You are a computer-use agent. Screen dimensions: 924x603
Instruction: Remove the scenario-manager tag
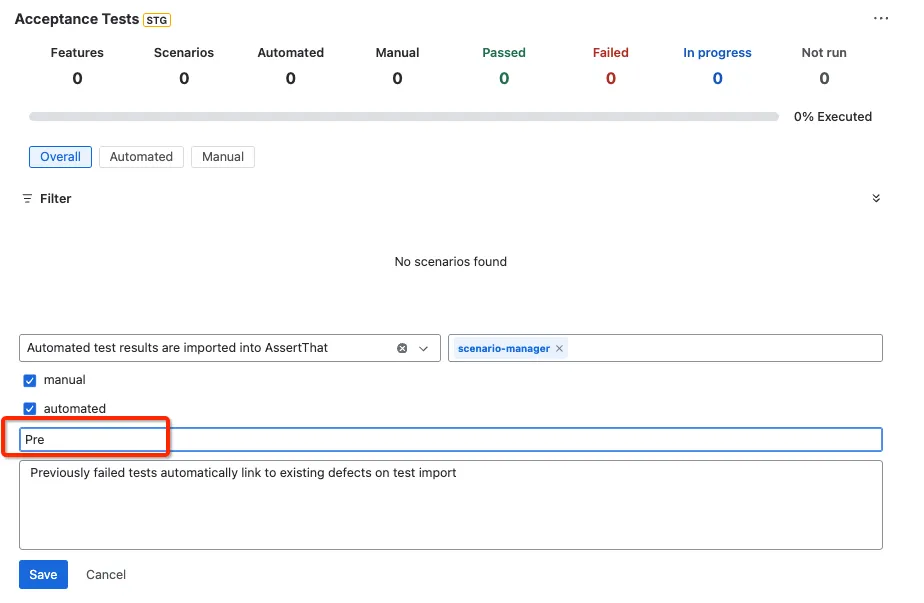click(559, 348)
